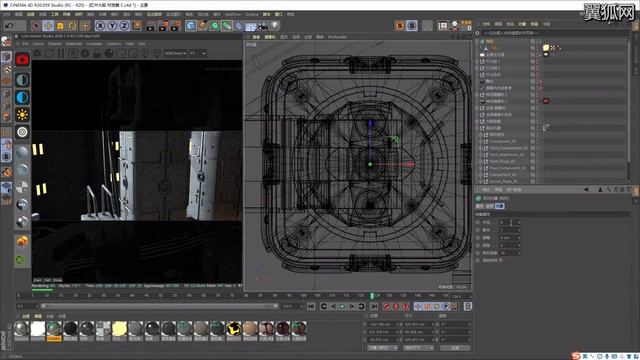Open Octane Live Viewer red icon
The image size is (640, 360).
(x=22, y=60)
